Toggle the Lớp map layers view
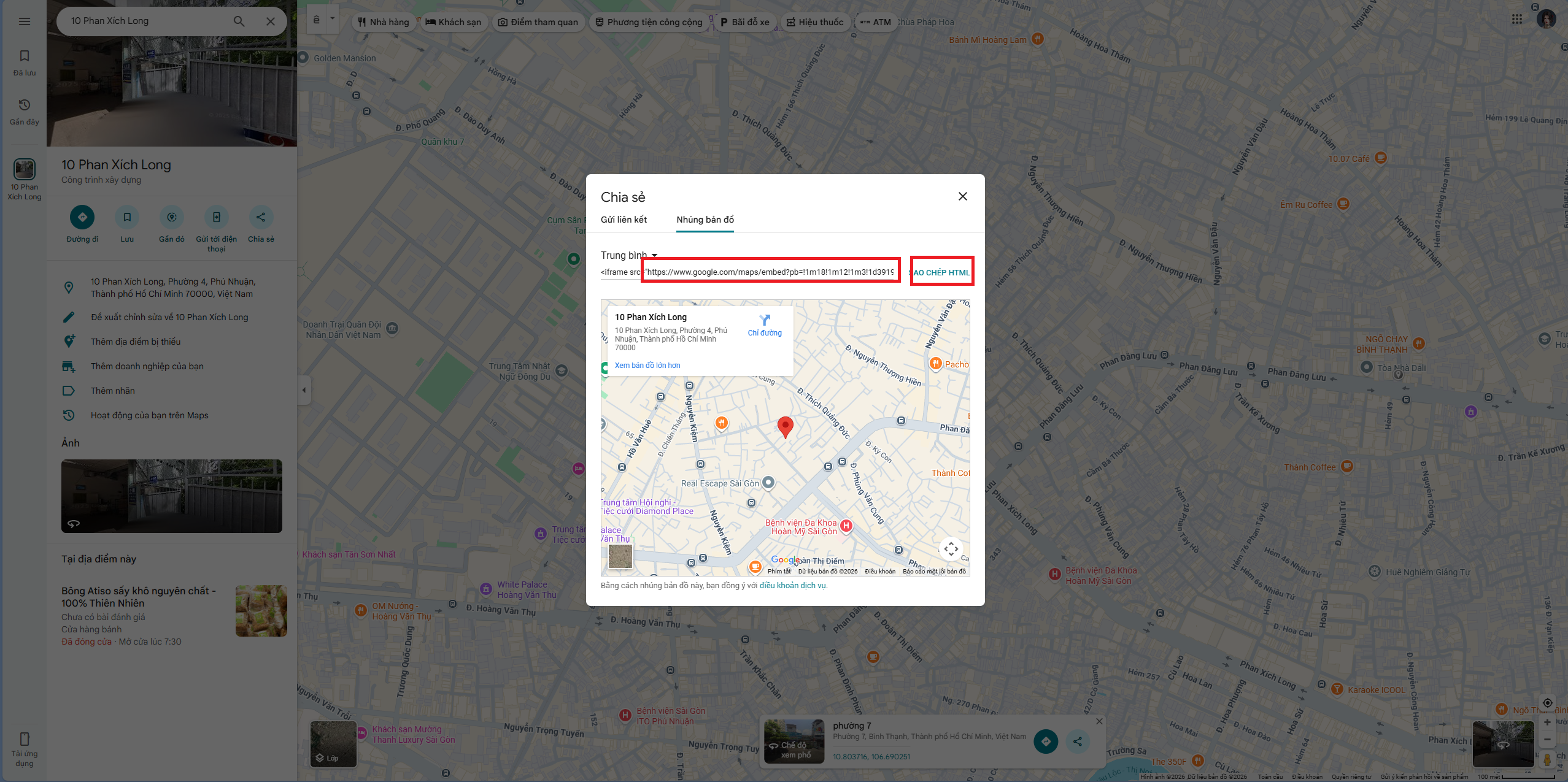This screenshot has height=782, width=1568. [x=333, y=744]
